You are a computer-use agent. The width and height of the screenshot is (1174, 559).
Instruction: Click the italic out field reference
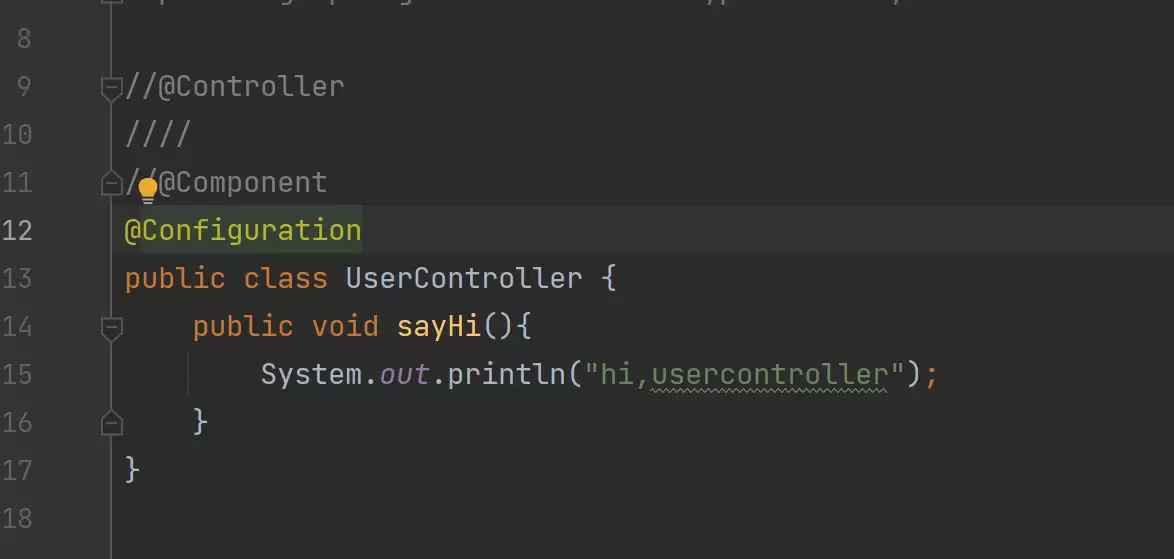[x=404, y=374]
